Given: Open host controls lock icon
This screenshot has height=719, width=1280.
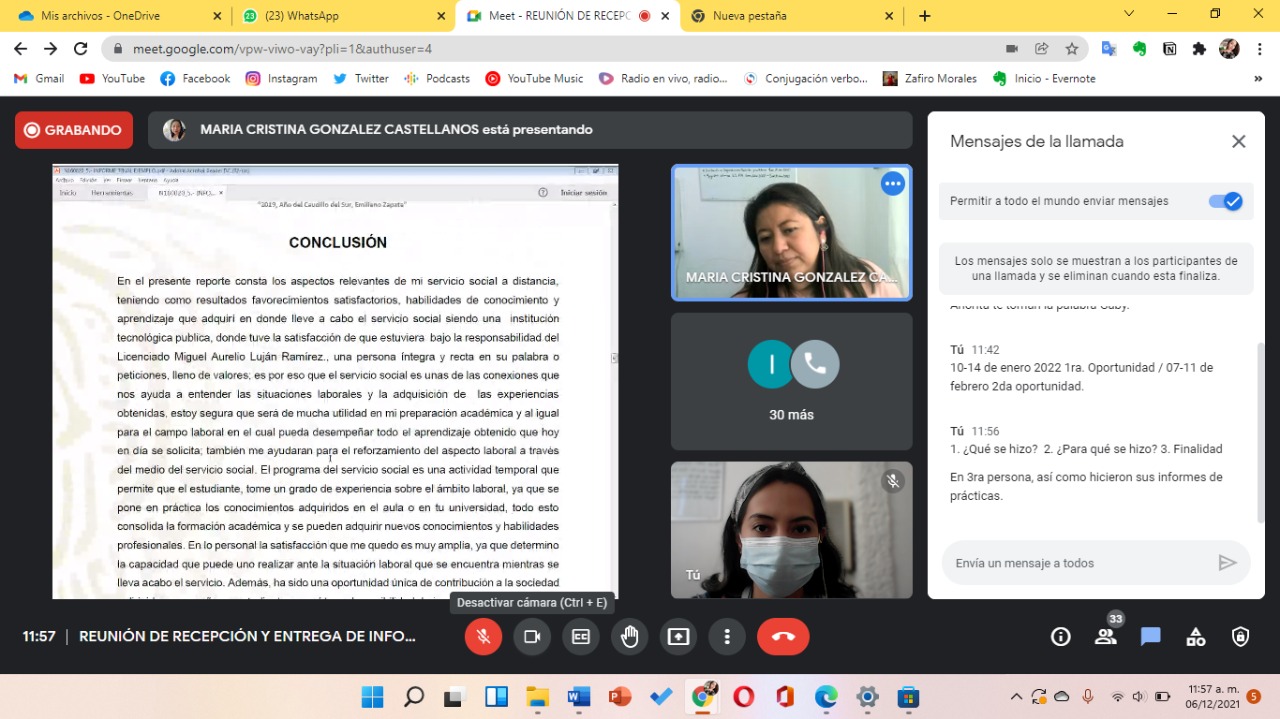Looking at the screenshot, I should pos(1241,637).
